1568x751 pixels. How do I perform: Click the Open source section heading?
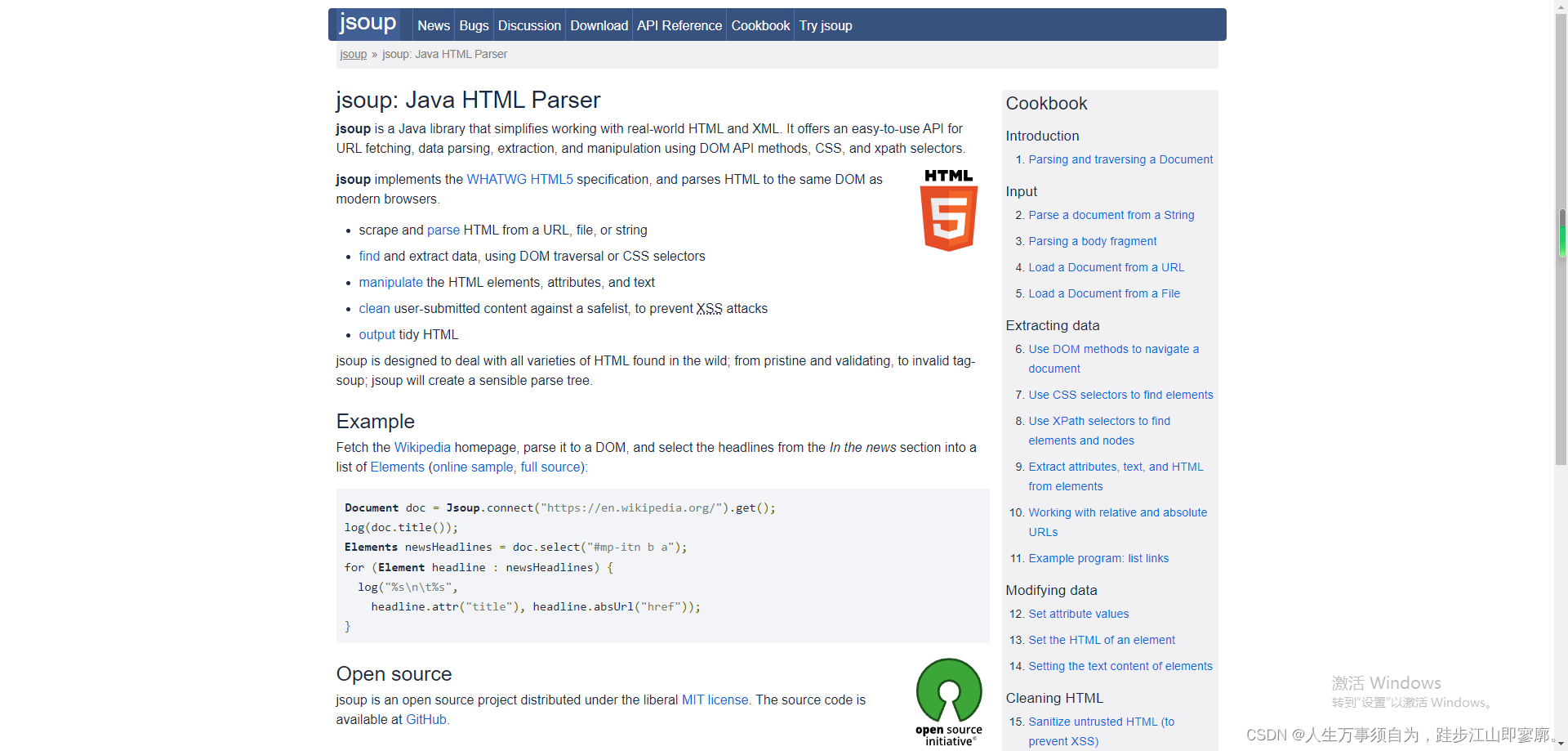(394, 673)
